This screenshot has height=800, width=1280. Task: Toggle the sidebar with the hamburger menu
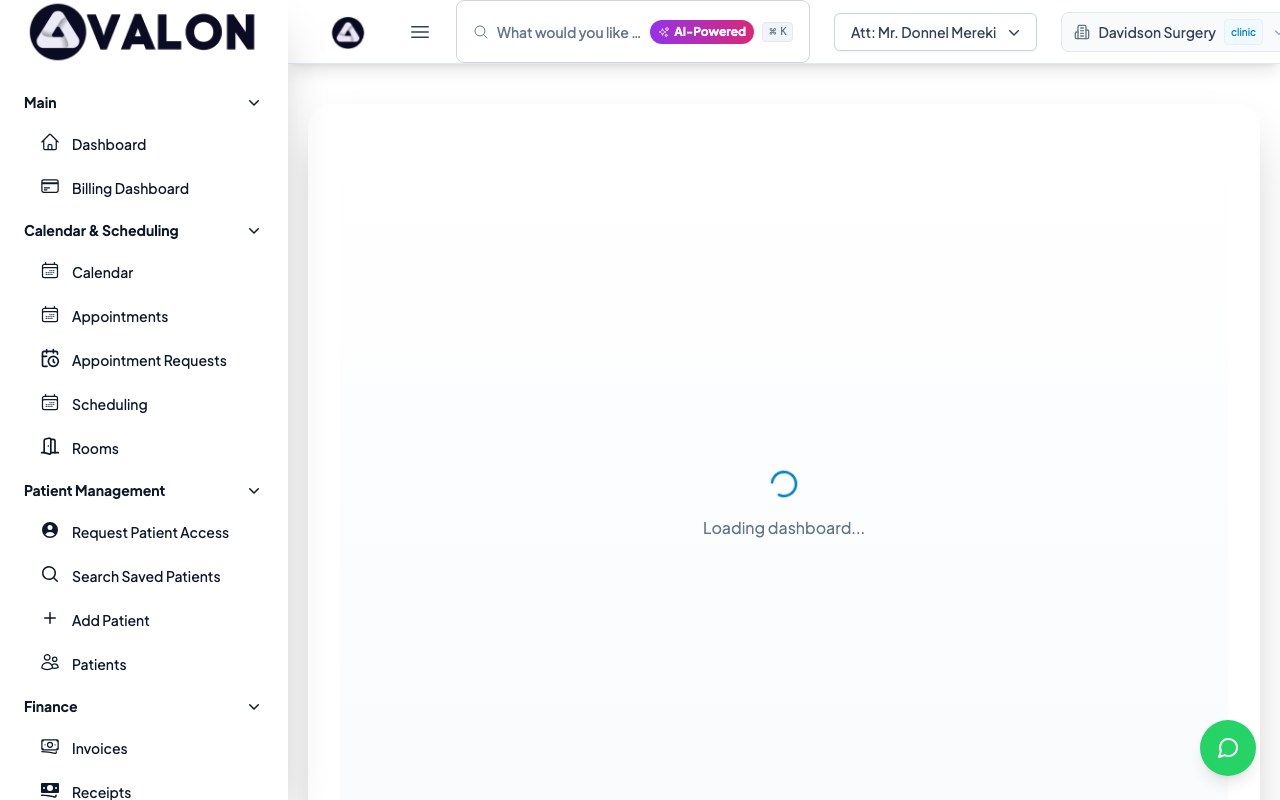point(420,32)
